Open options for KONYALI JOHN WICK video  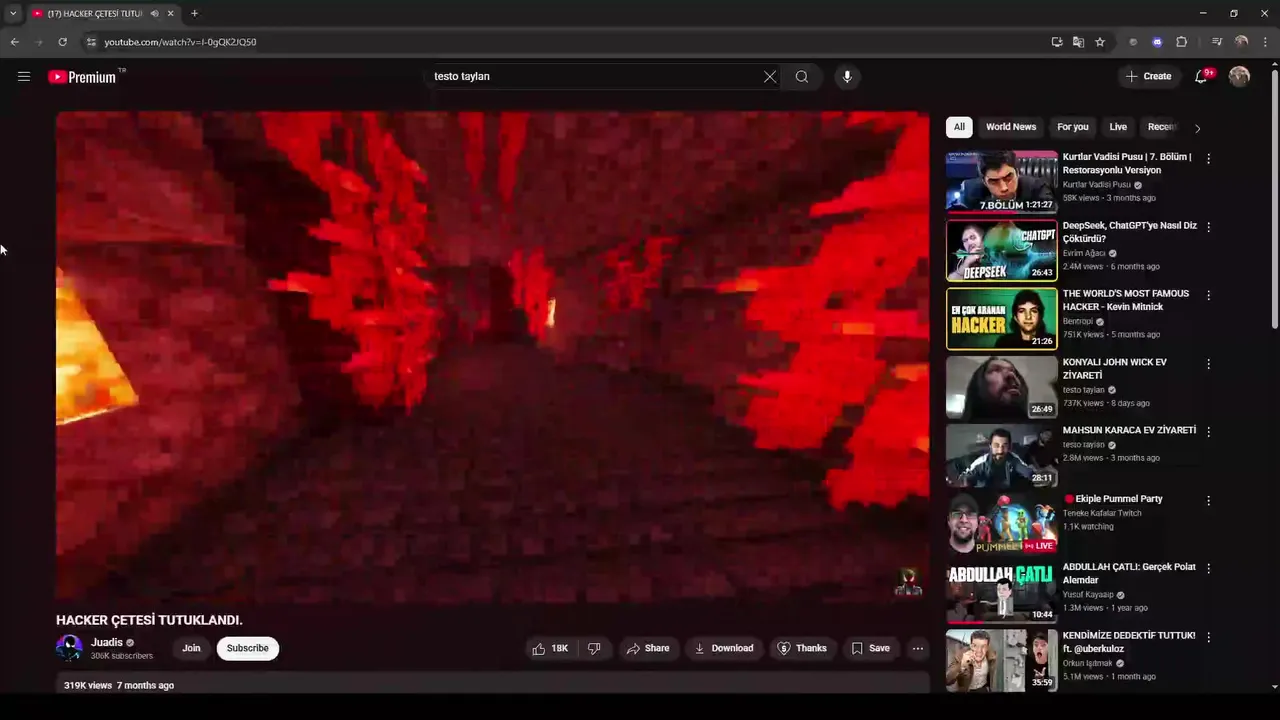(x=1208, y=364)
